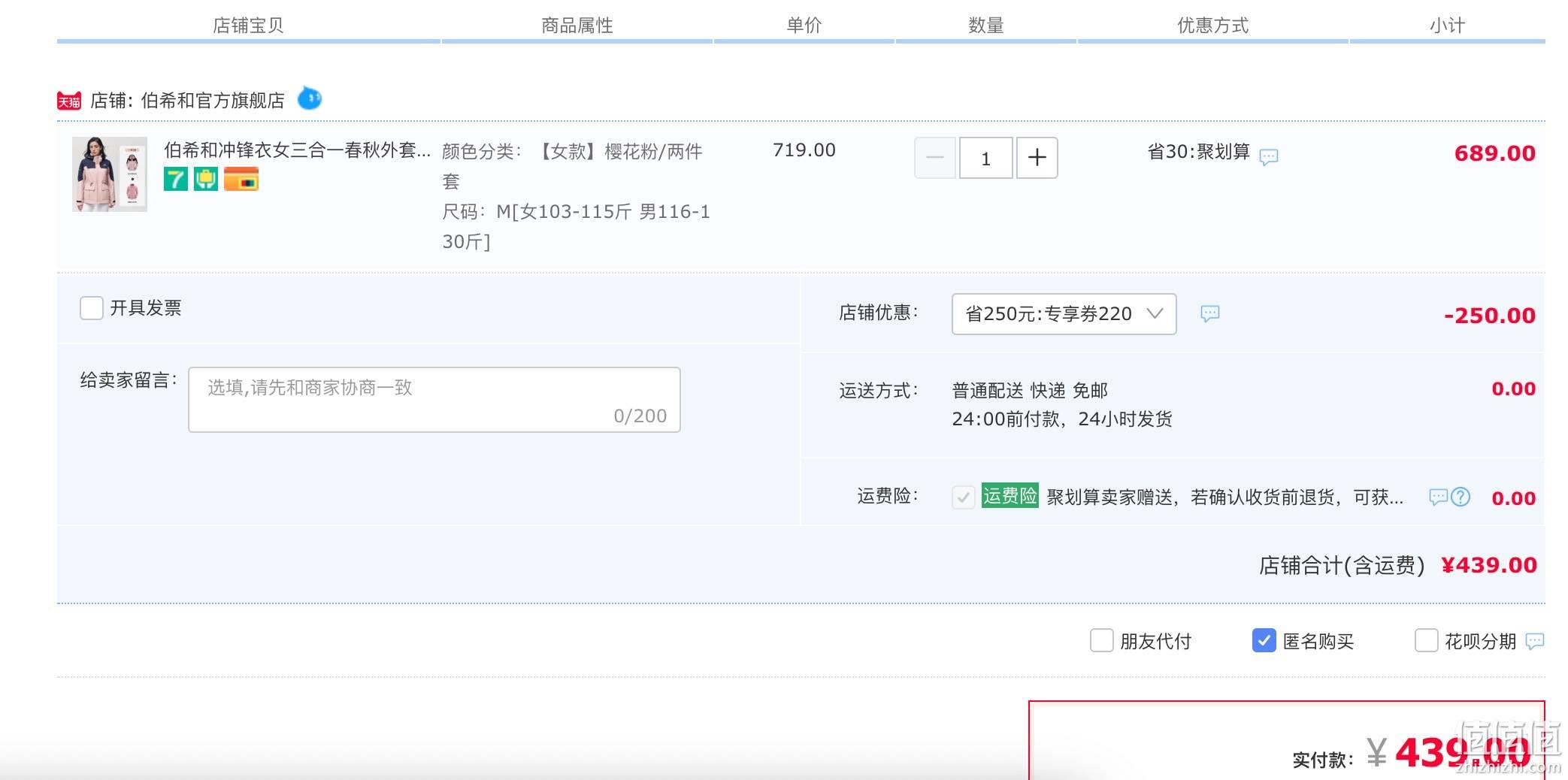Click the 省30:聚划算 discount text
Image resolution: width=1568 pixels, height=780 pixels.
pos(1199,152)
